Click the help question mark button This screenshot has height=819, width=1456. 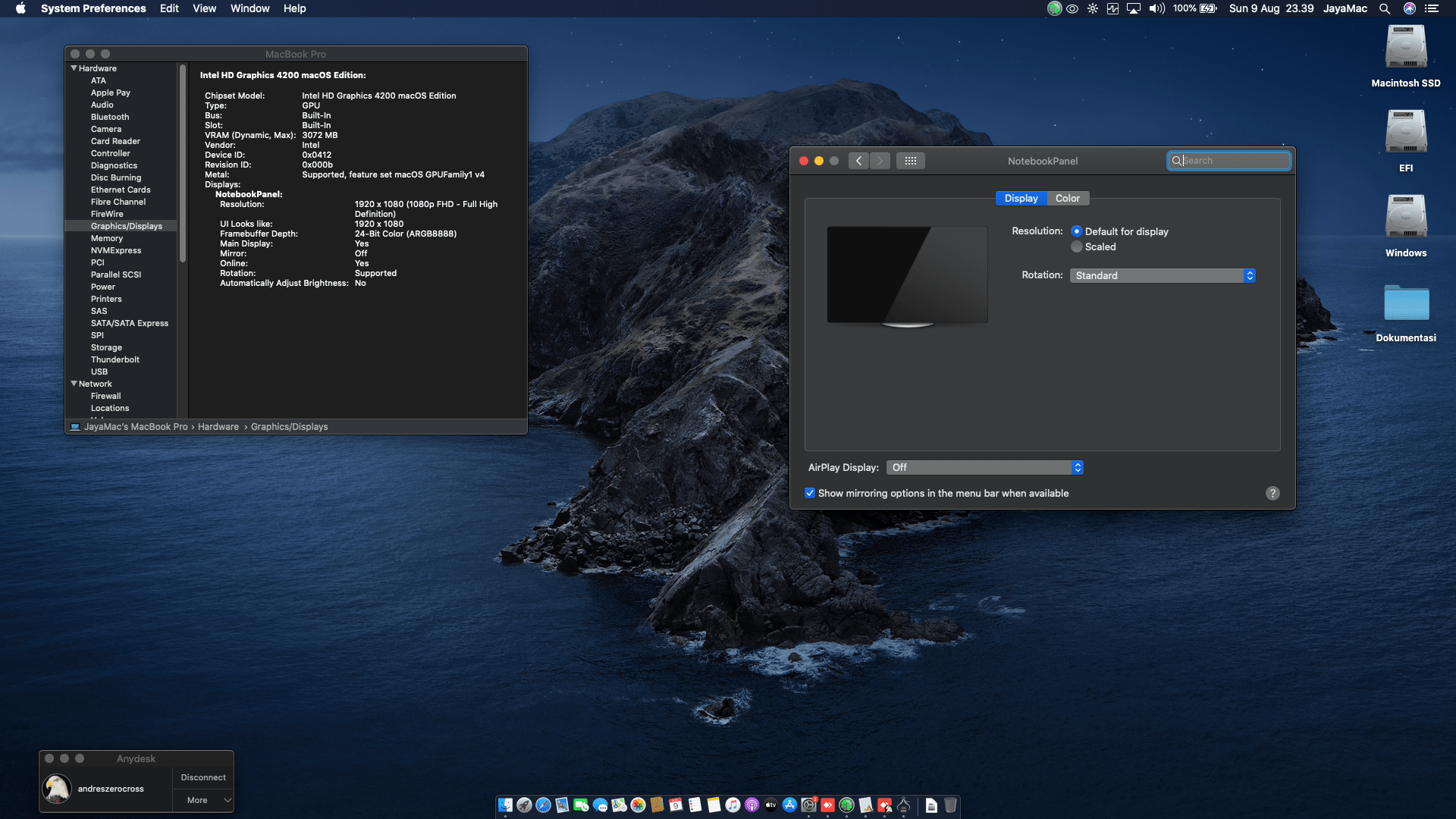point(1272,493)
